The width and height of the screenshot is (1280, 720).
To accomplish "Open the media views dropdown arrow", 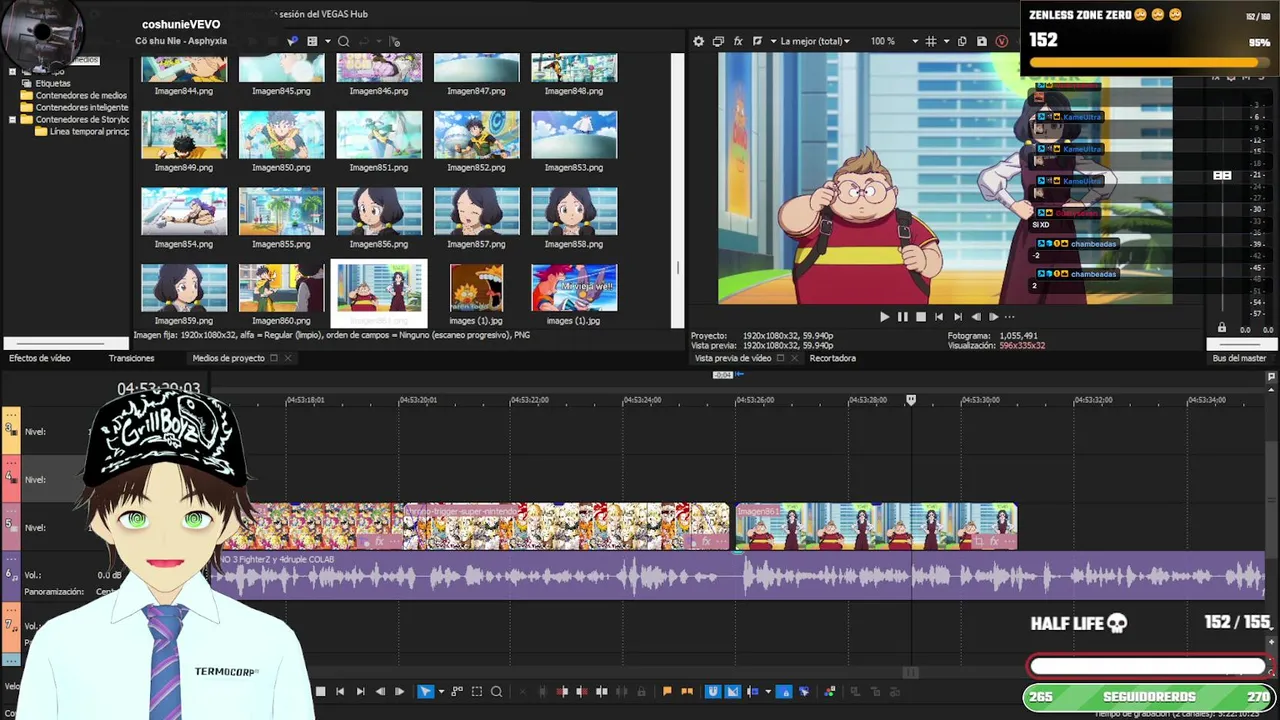I will 327,41.
